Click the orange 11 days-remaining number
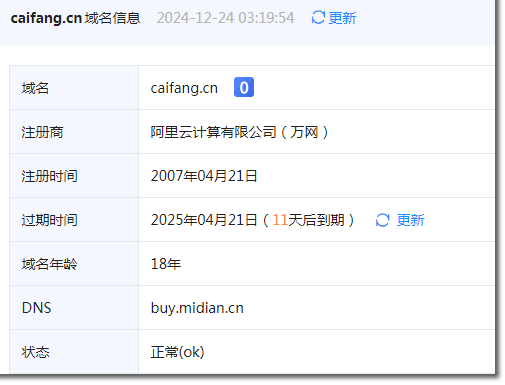505x385 pixels. 280,220
